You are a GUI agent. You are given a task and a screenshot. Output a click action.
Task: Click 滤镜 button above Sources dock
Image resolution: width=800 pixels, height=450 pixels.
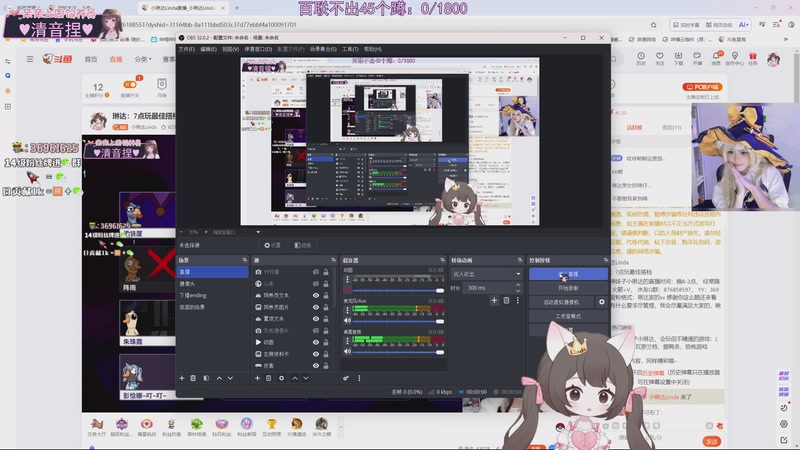click(x=303, y=245)
